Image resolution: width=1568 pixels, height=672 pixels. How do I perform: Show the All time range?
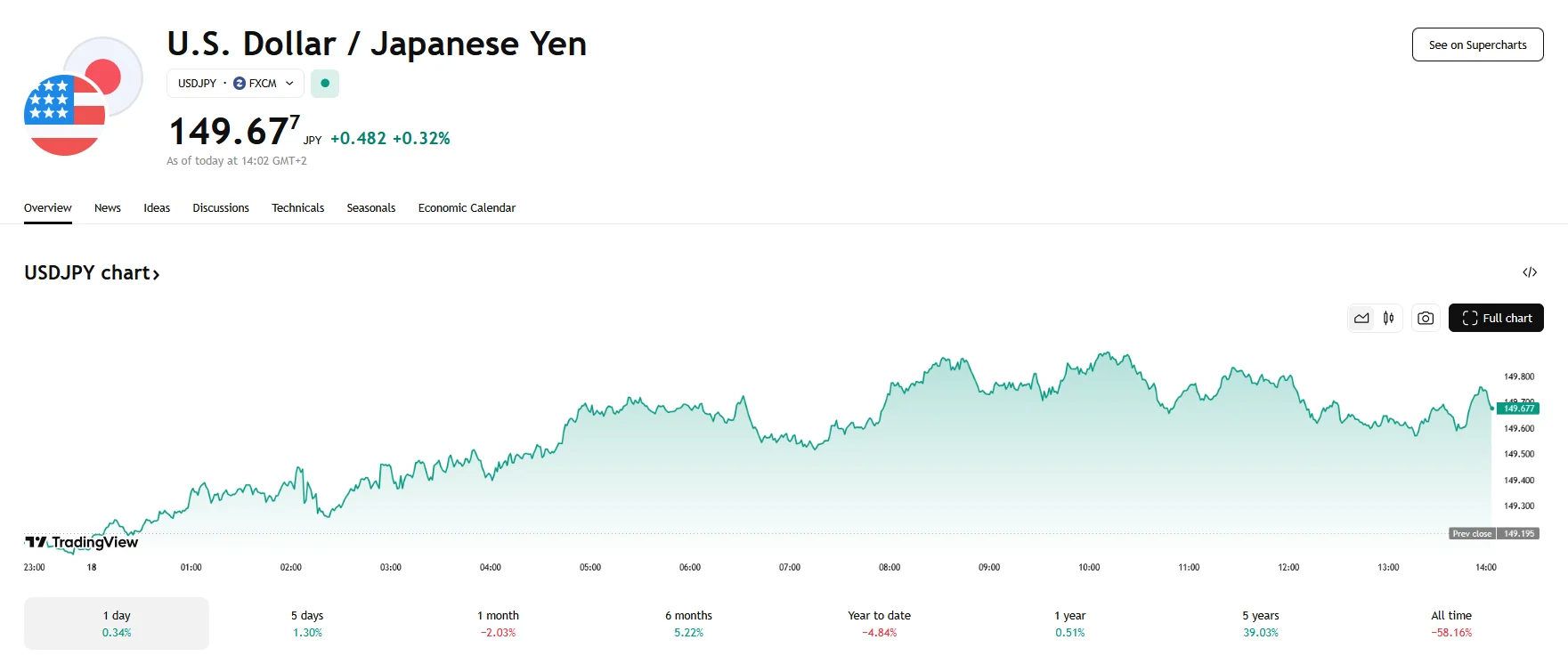click(1450, 623)
